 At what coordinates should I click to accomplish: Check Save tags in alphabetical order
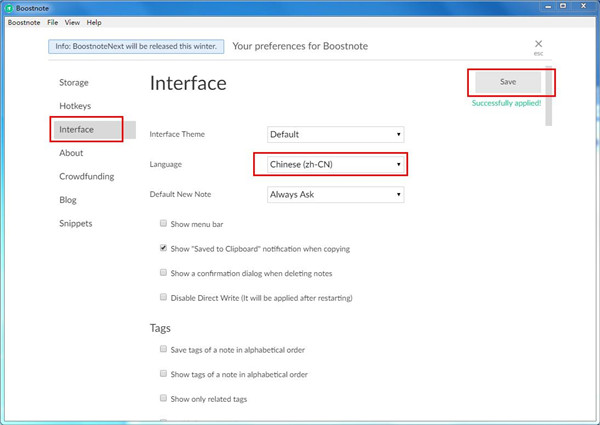tap(163, 350)
